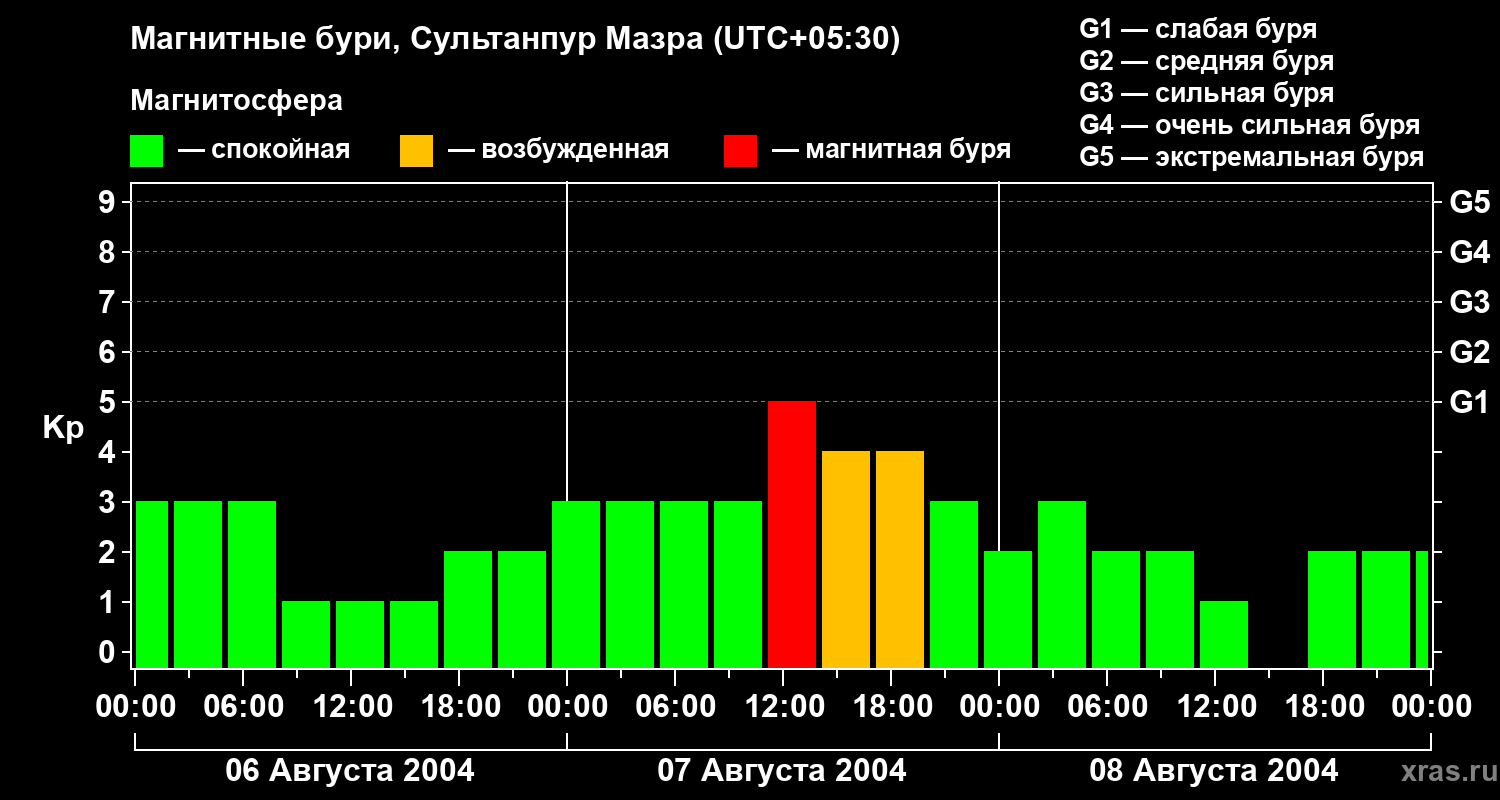Click the green bar above 12:00 on 08 Августа
Image resolution: width=1500 pixels, height=800 pixels.
(1224, 634)
